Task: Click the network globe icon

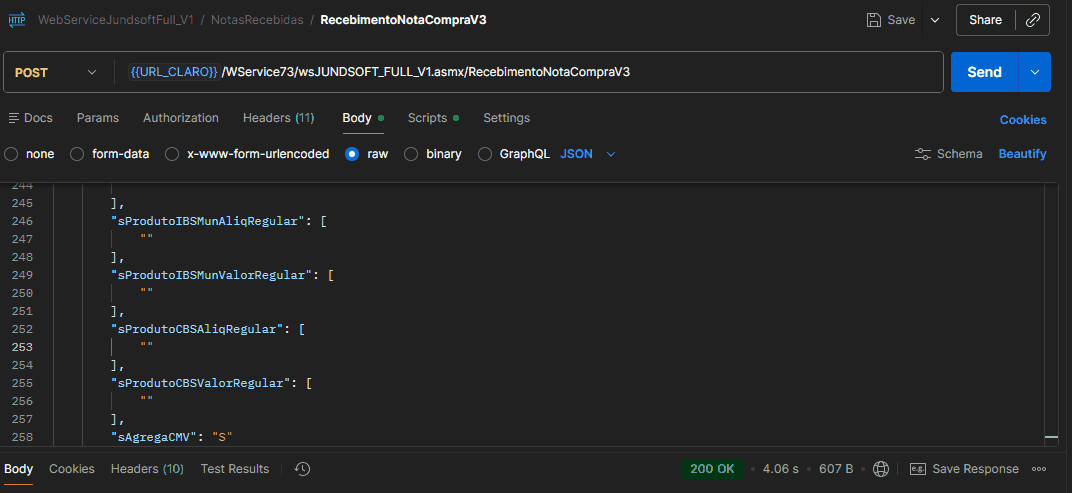Action: (881, 469)
